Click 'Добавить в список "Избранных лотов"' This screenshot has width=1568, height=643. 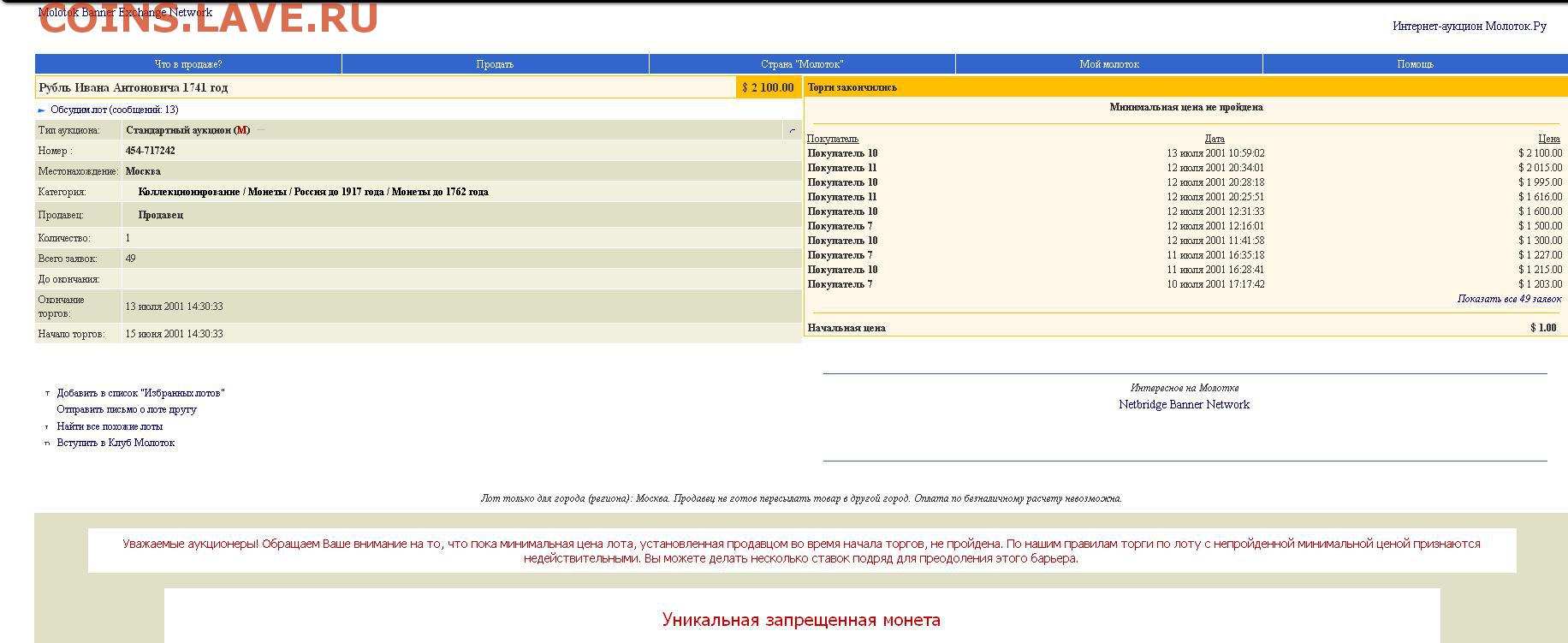[x=140, y=393]
